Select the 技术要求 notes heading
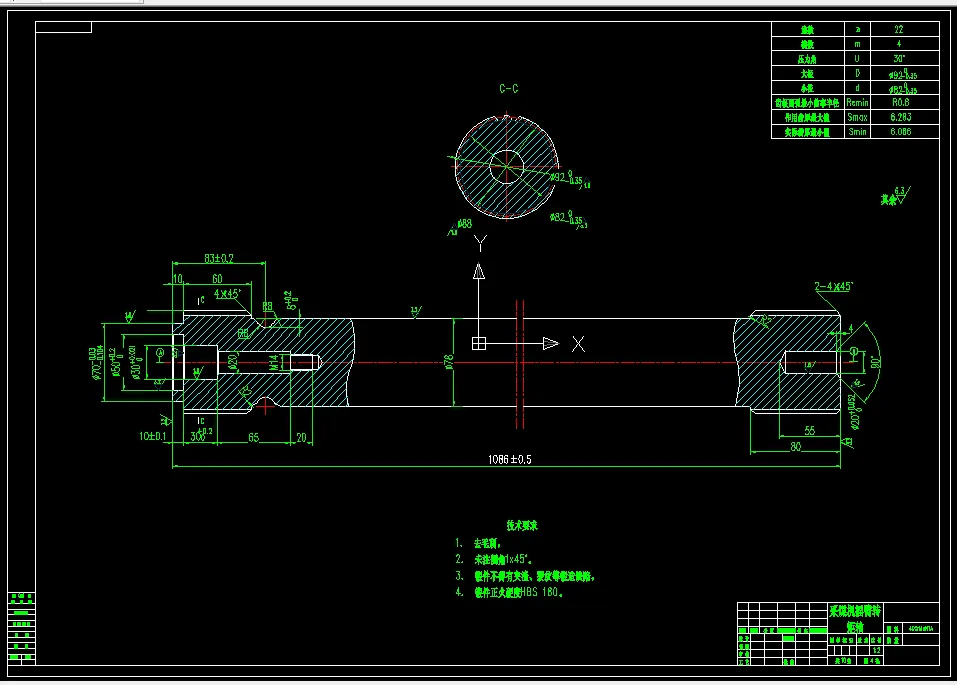This screenshot has height=685, width=957. click(522, 526)
